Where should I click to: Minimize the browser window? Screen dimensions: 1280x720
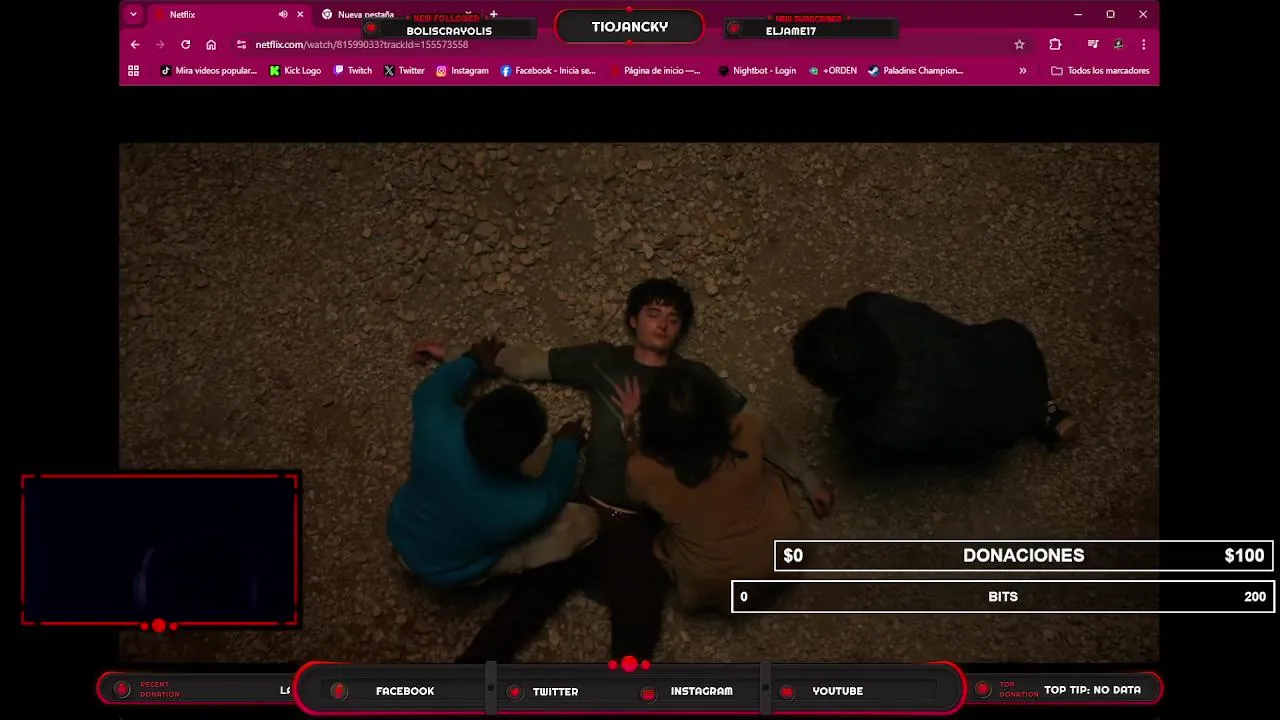pyautogui.click(x=1078, y=14)
